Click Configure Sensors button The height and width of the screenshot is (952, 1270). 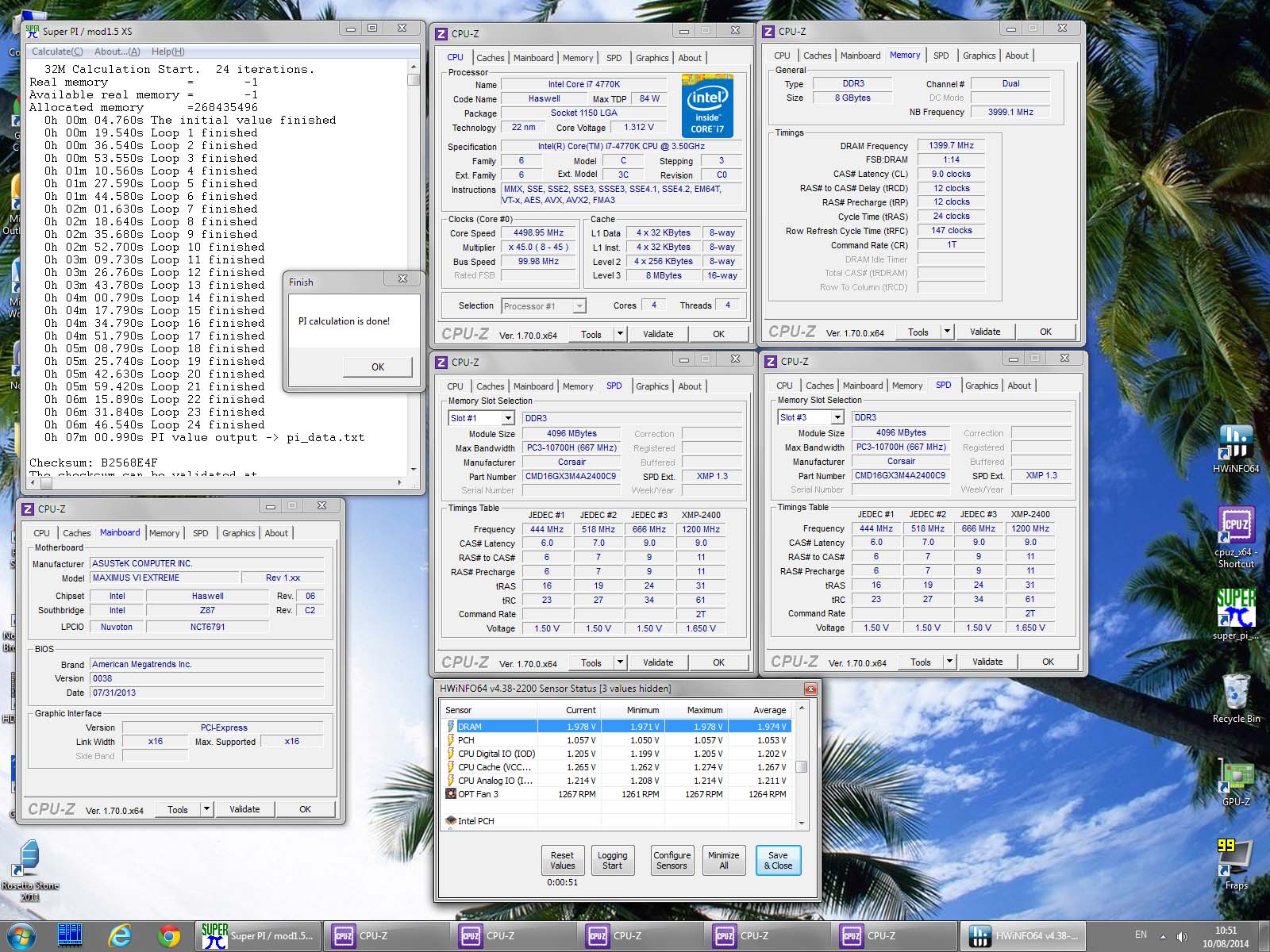pyautogui.click(x=672, y=861)
